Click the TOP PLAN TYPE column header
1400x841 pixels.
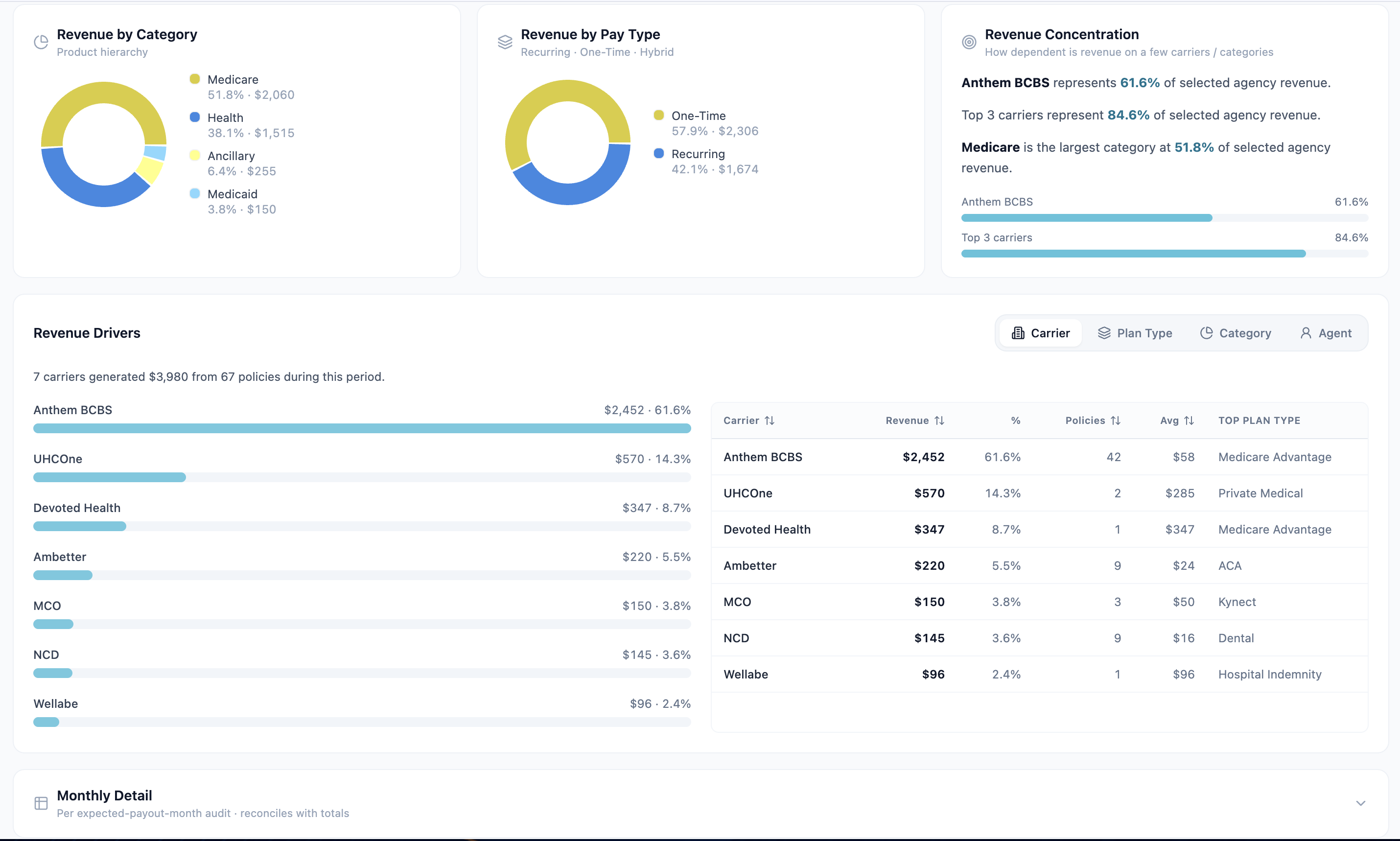click(x=1259, y=420)
